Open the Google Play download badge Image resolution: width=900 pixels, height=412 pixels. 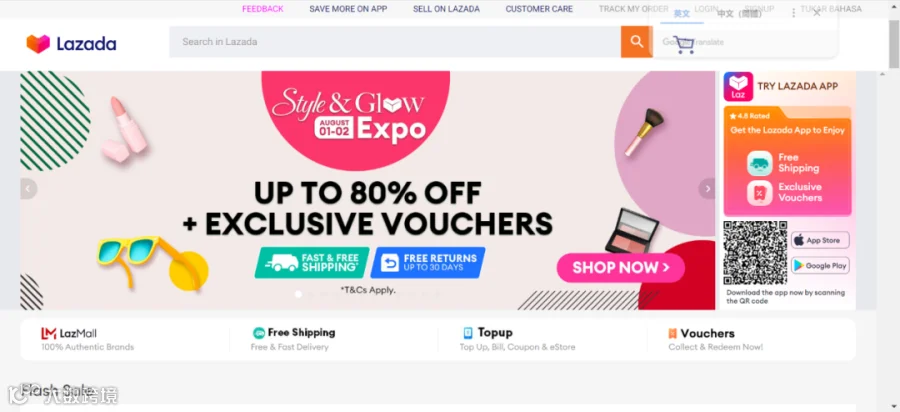point(820,266)
